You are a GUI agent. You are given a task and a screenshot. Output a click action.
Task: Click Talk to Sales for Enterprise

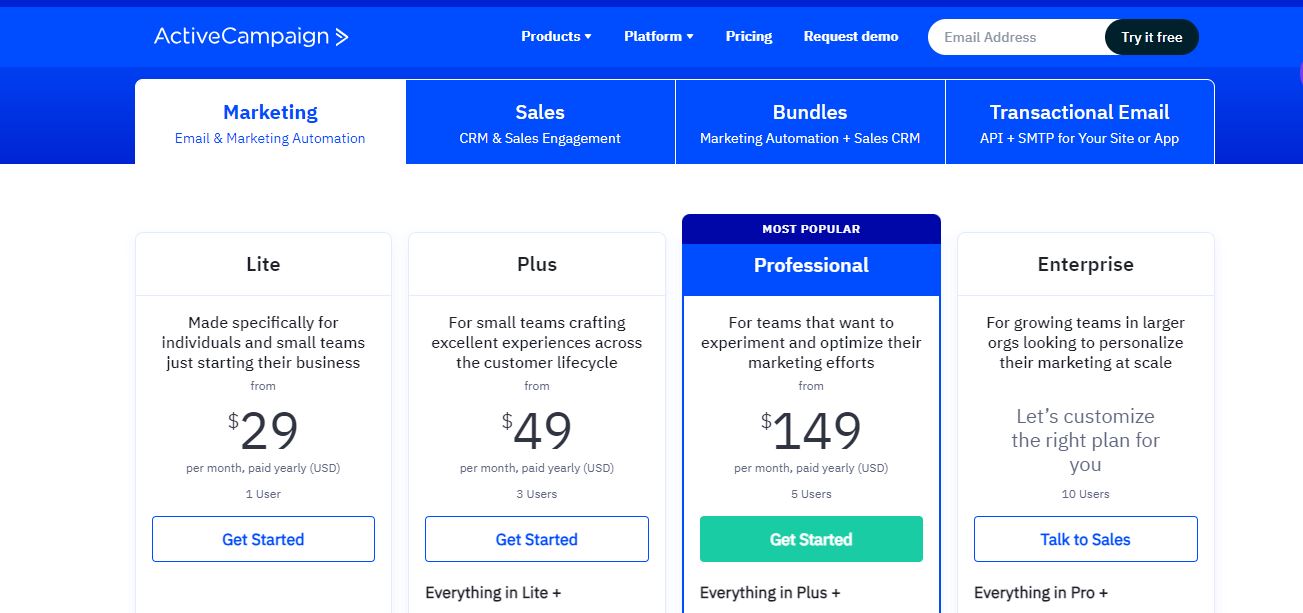(x=1085, y=539)
